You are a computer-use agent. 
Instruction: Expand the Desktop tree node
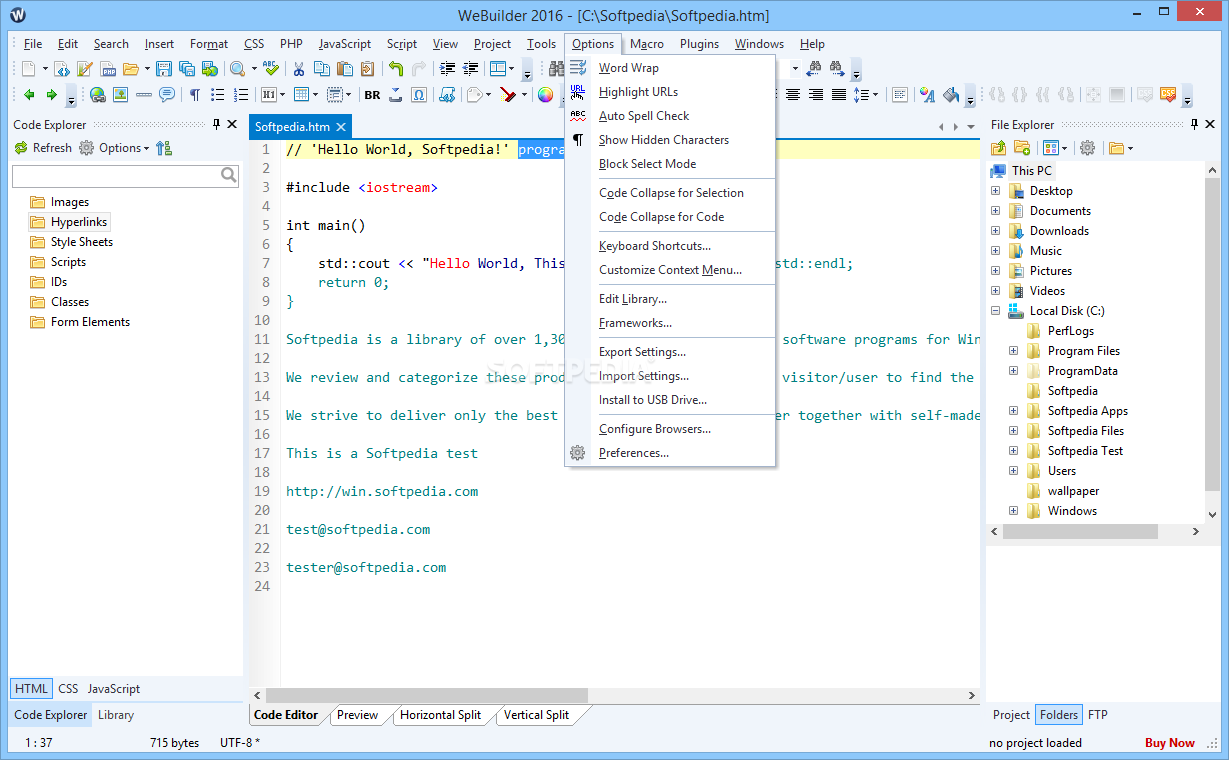995,191
